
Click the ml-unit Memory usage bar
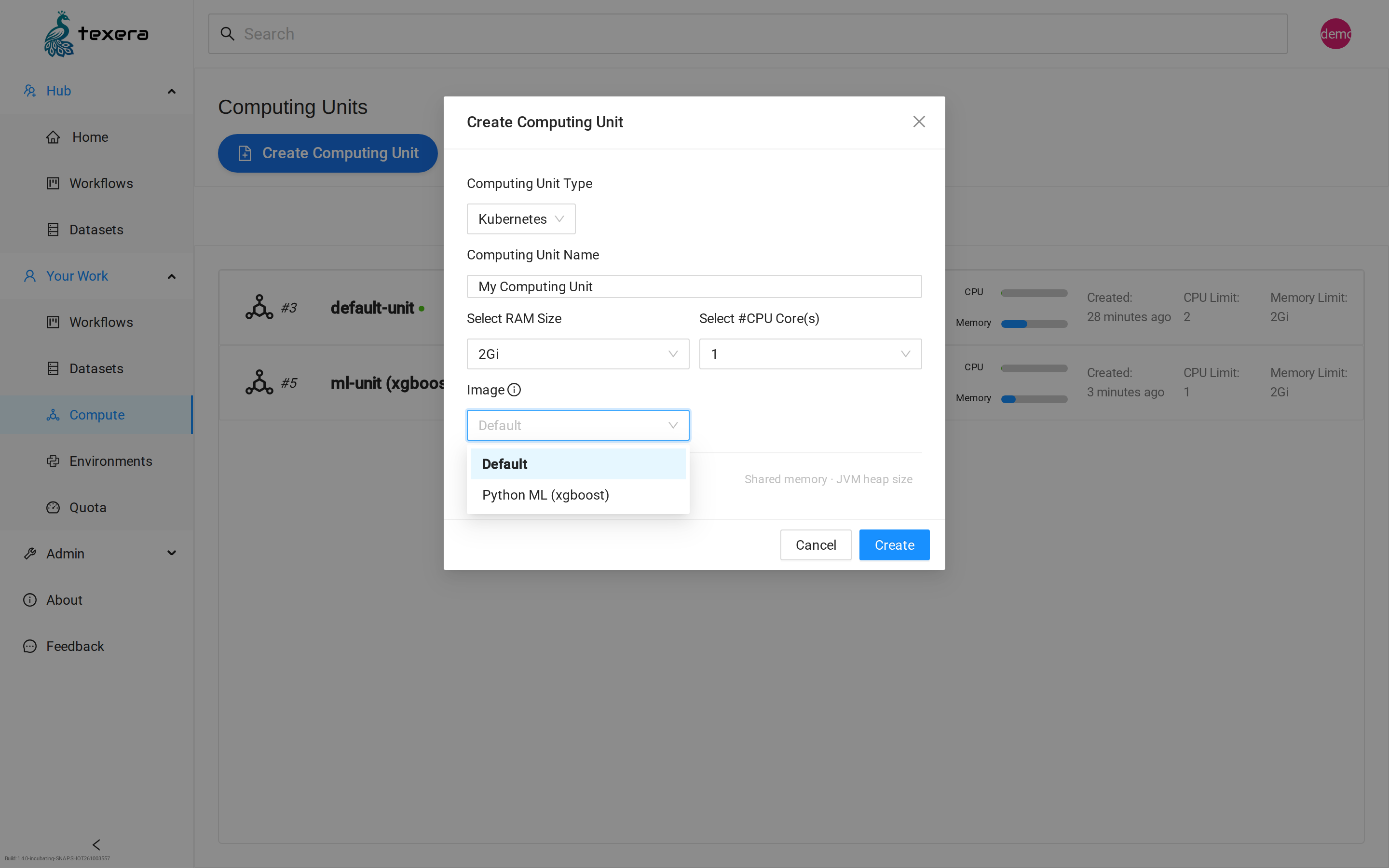(1034, 399)
